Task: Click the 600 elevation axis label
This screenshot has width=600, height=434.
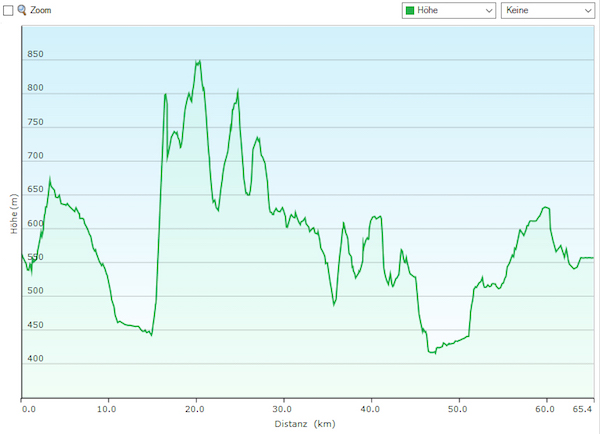Action: tap(35, 223)
